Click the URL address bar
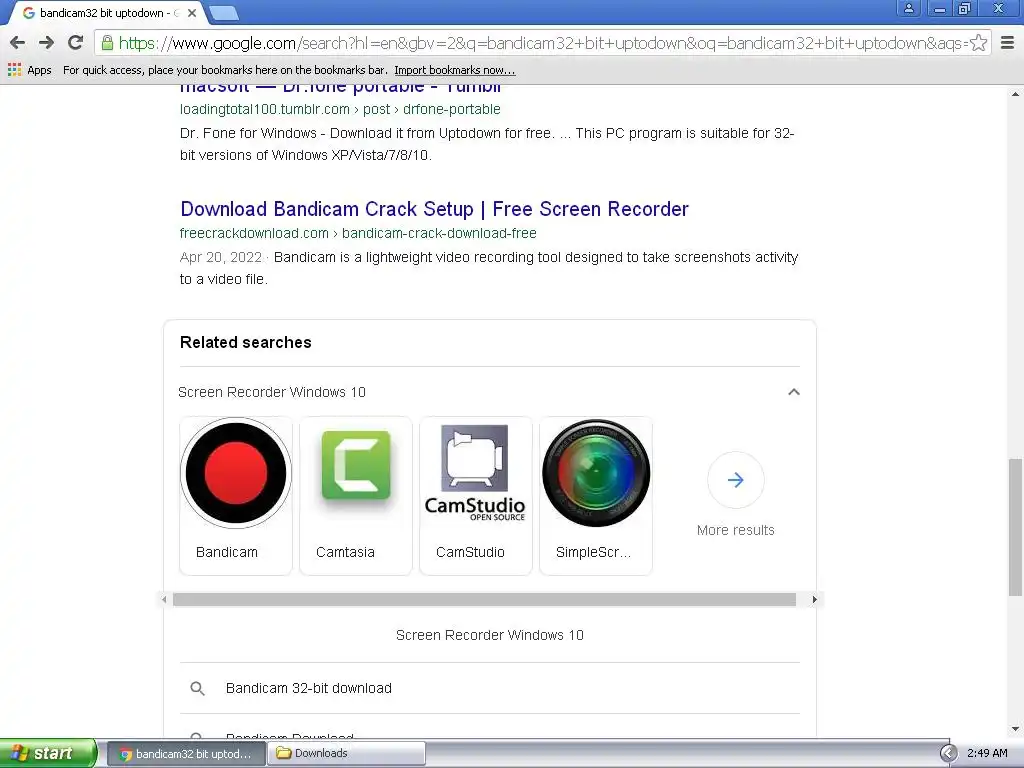Image resolution: width=1024 pixels, height=768 pixels. (542, 43)
